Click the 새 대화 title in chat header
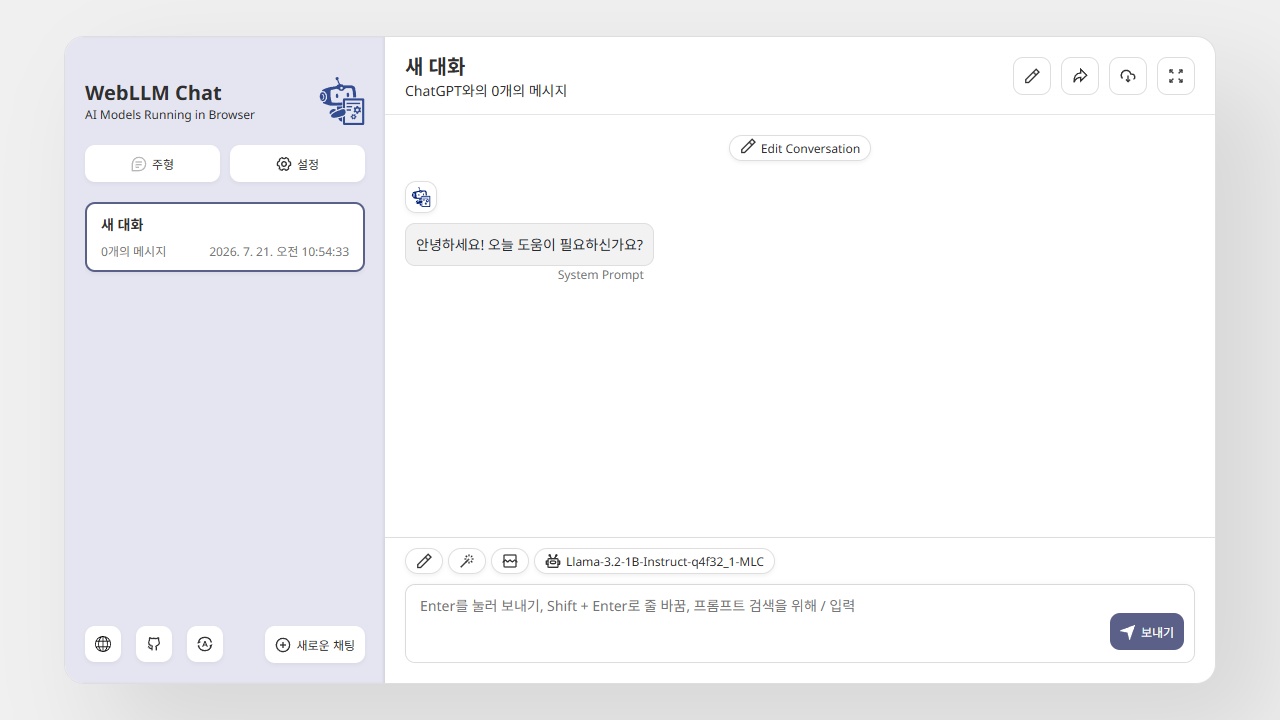Viewport: 1280px width, 720px height. point(435,67)
